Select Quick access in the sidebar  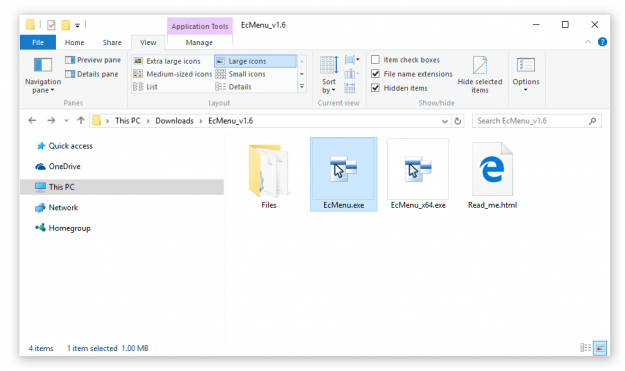(x=65, y=146)
